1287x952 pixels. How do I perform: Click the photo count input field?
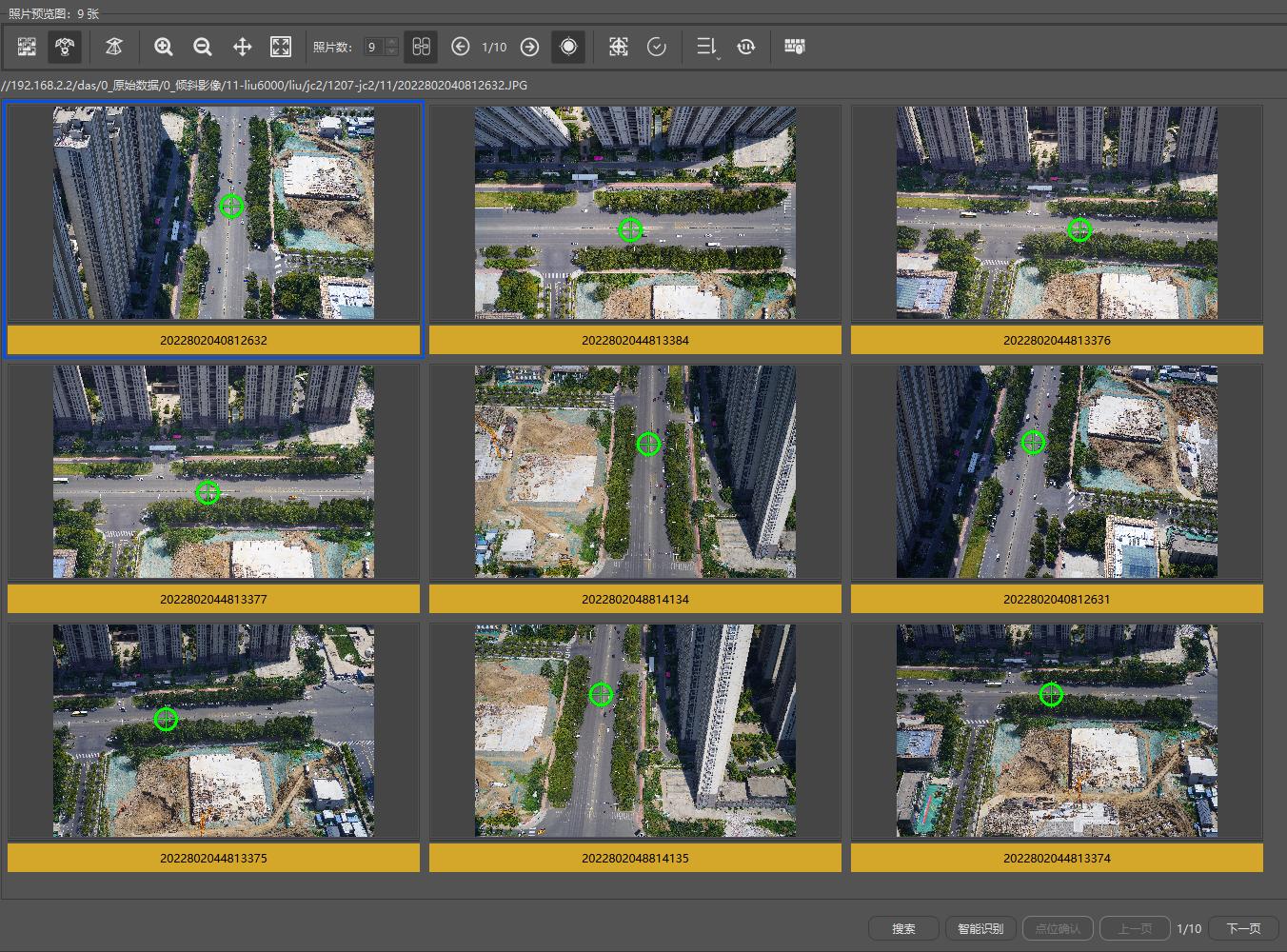[374, 47]
